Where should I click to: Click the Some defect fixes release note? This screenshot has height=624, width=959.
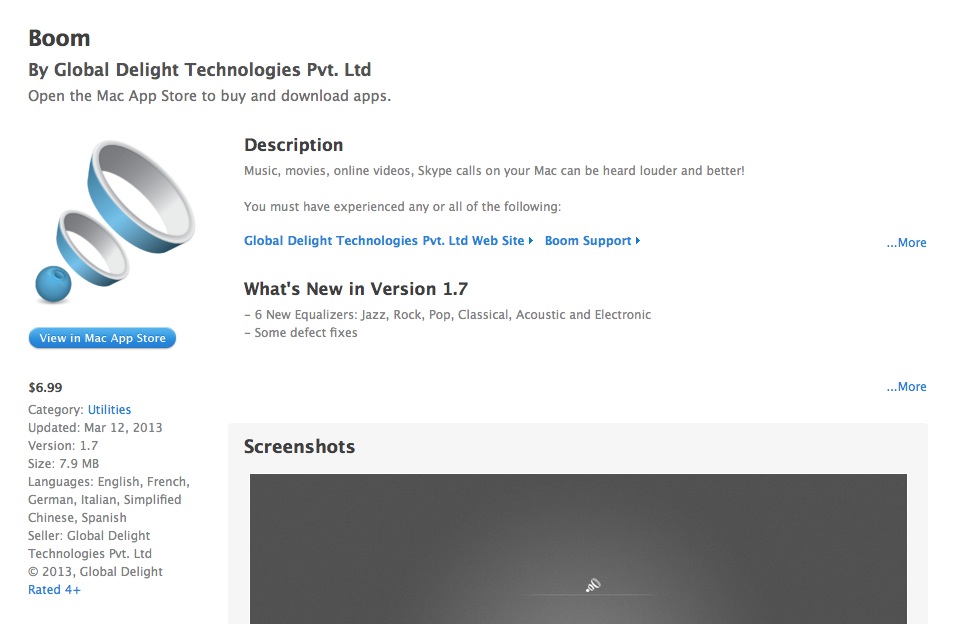tap(301, 333)
